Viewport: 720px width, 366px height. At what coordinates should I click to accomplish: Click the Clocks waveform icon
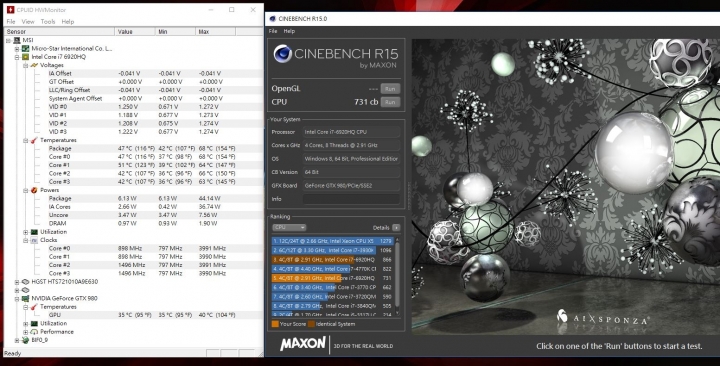pyautogui.click(x=34, y=240)
